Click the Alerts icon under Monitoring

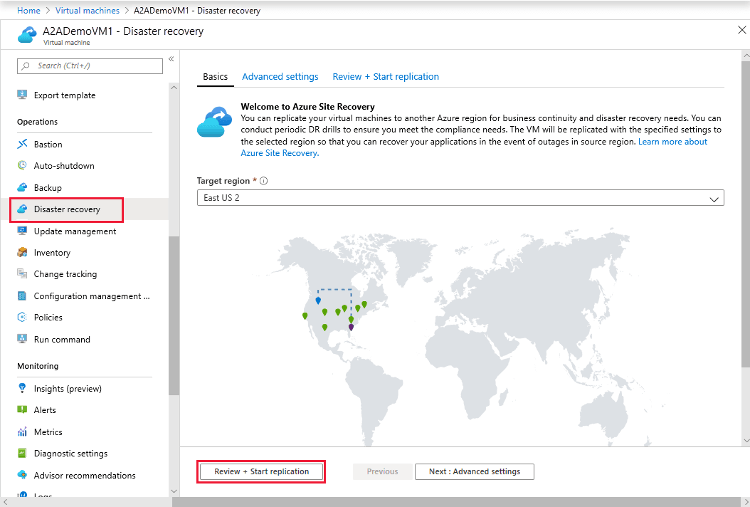[23, 410]
